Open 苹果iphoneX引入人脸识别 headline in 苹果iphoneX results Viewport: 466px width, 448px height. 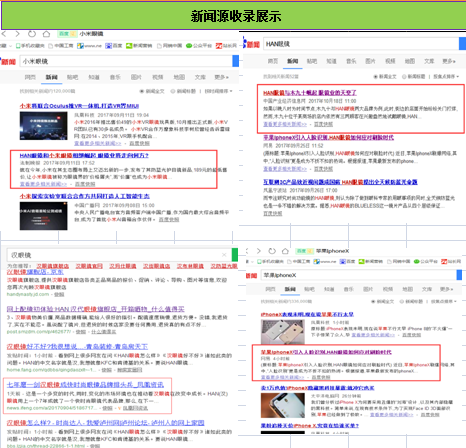[326, 352]
